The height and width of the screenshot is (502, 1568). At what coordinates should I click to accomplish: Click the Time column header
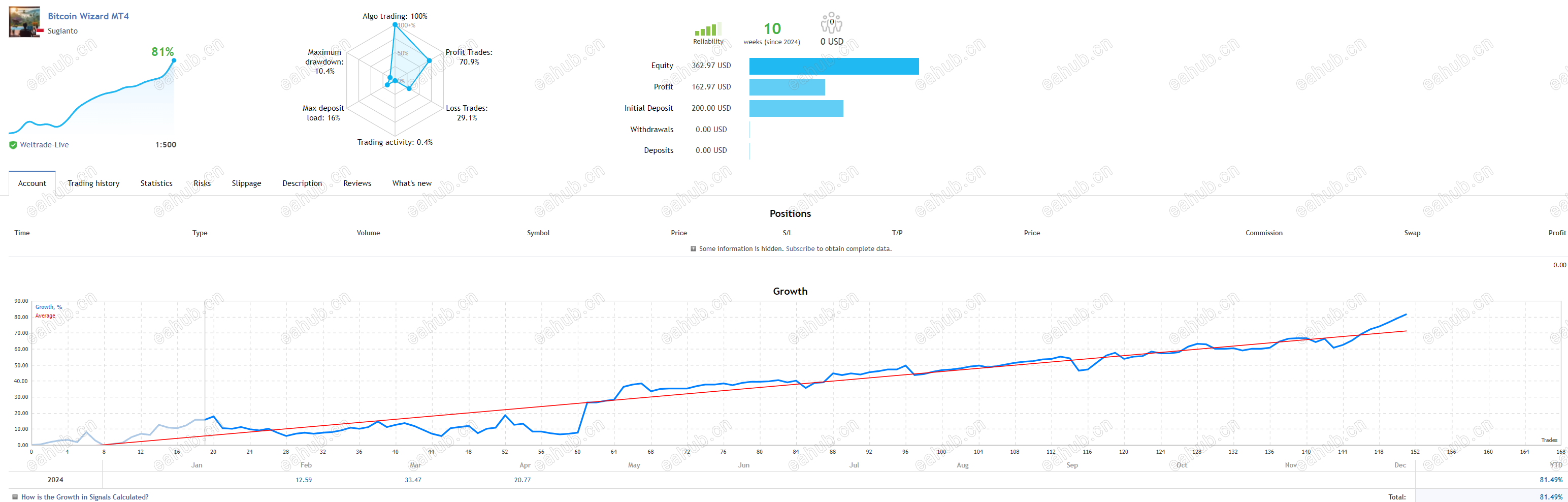point(22,233)
